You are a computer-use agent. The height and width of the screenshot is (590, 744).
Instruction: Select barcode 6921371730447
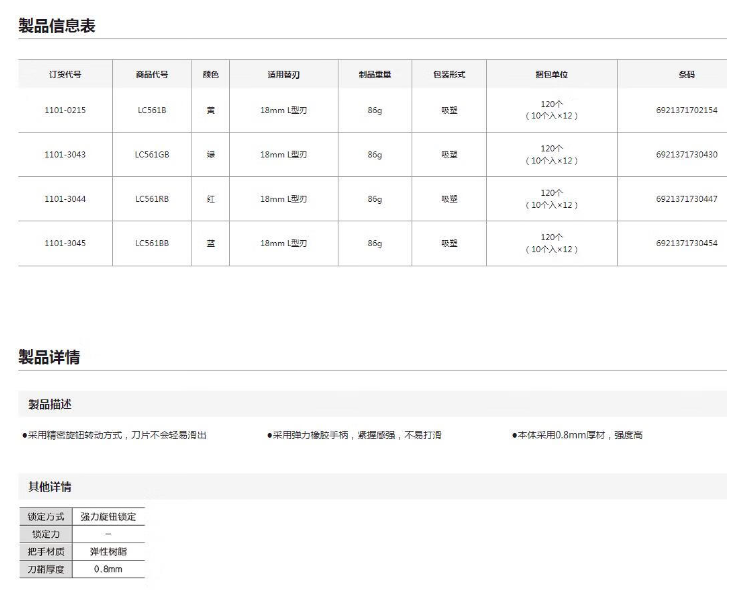(x=686, y=199)
